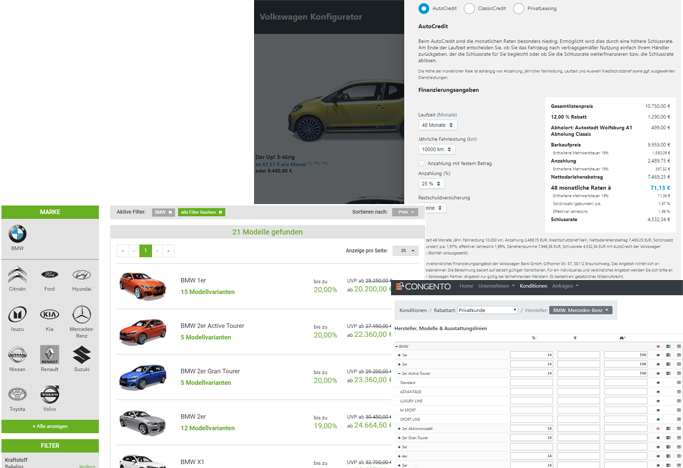Open the Anzeige pro Seite dropdown
The width and height of the screenshot is (683, 468).
click(x=406, y=251)
